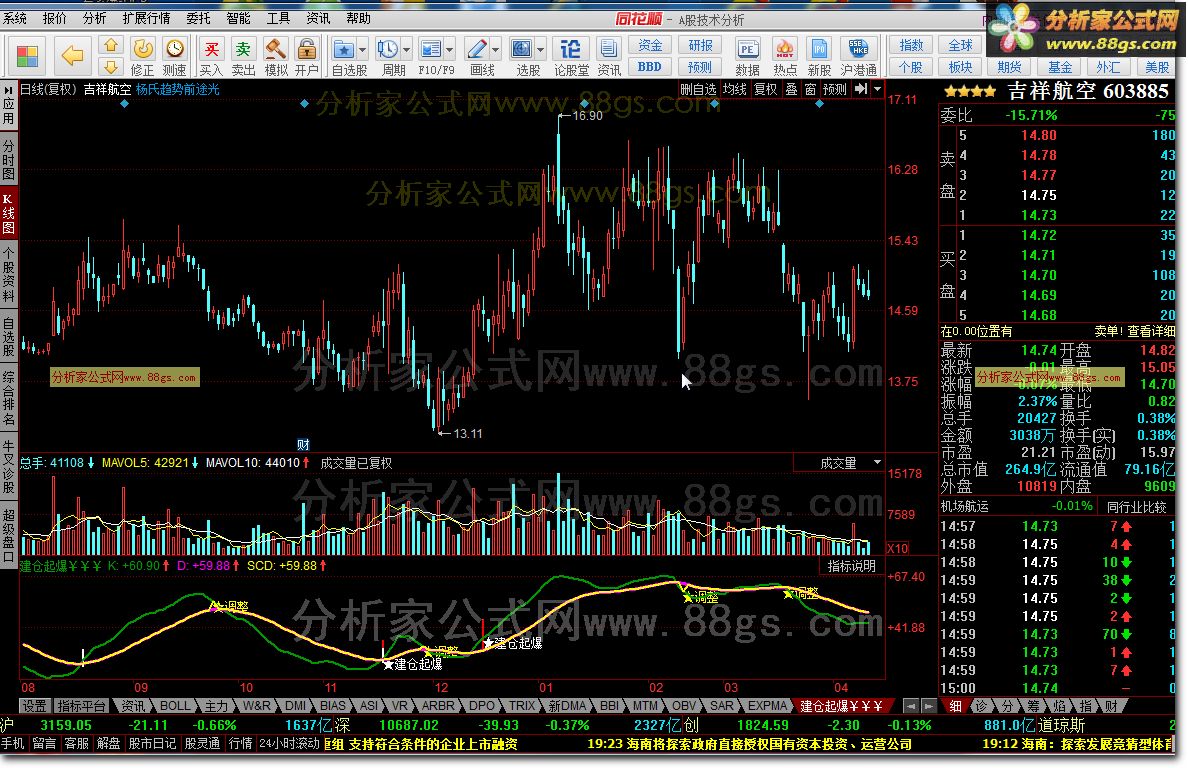
Task: Expand the 自选股 toolbar dropdown arrow
Action: click(362, 50)
